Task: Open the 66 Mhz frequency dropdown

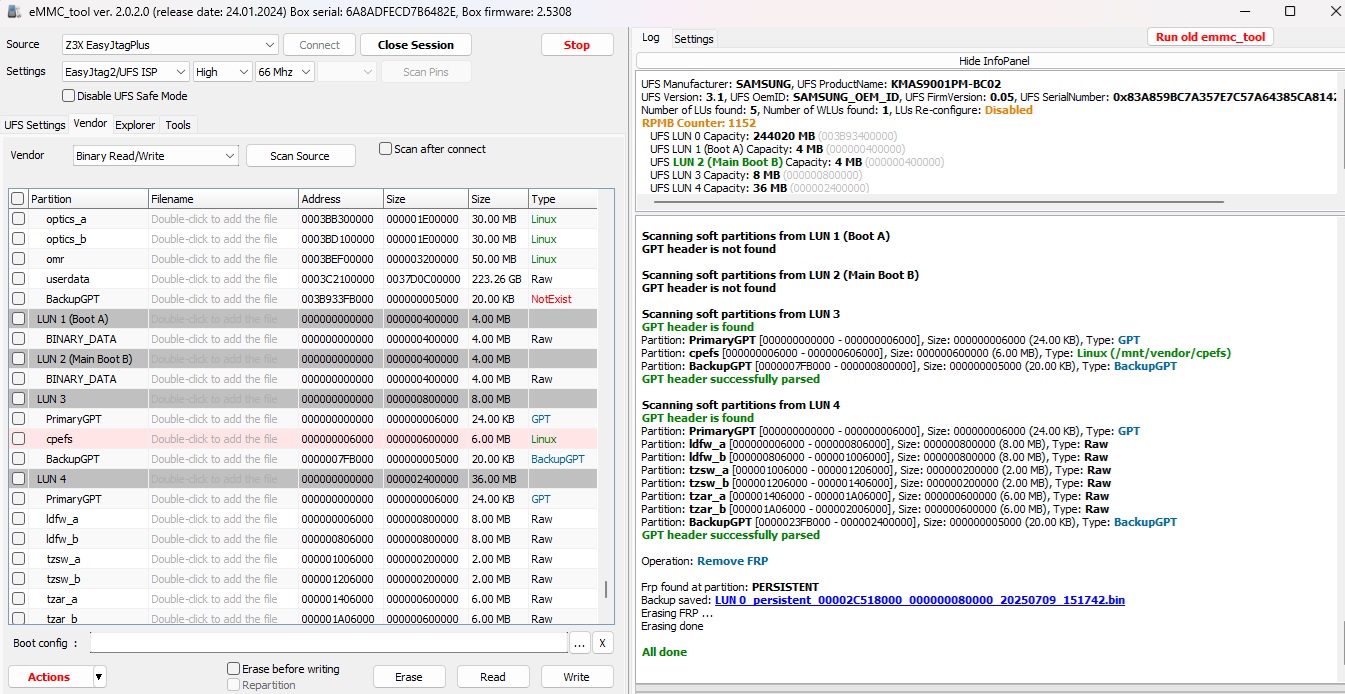Action: pyautogui.click(x=305, y=72)
